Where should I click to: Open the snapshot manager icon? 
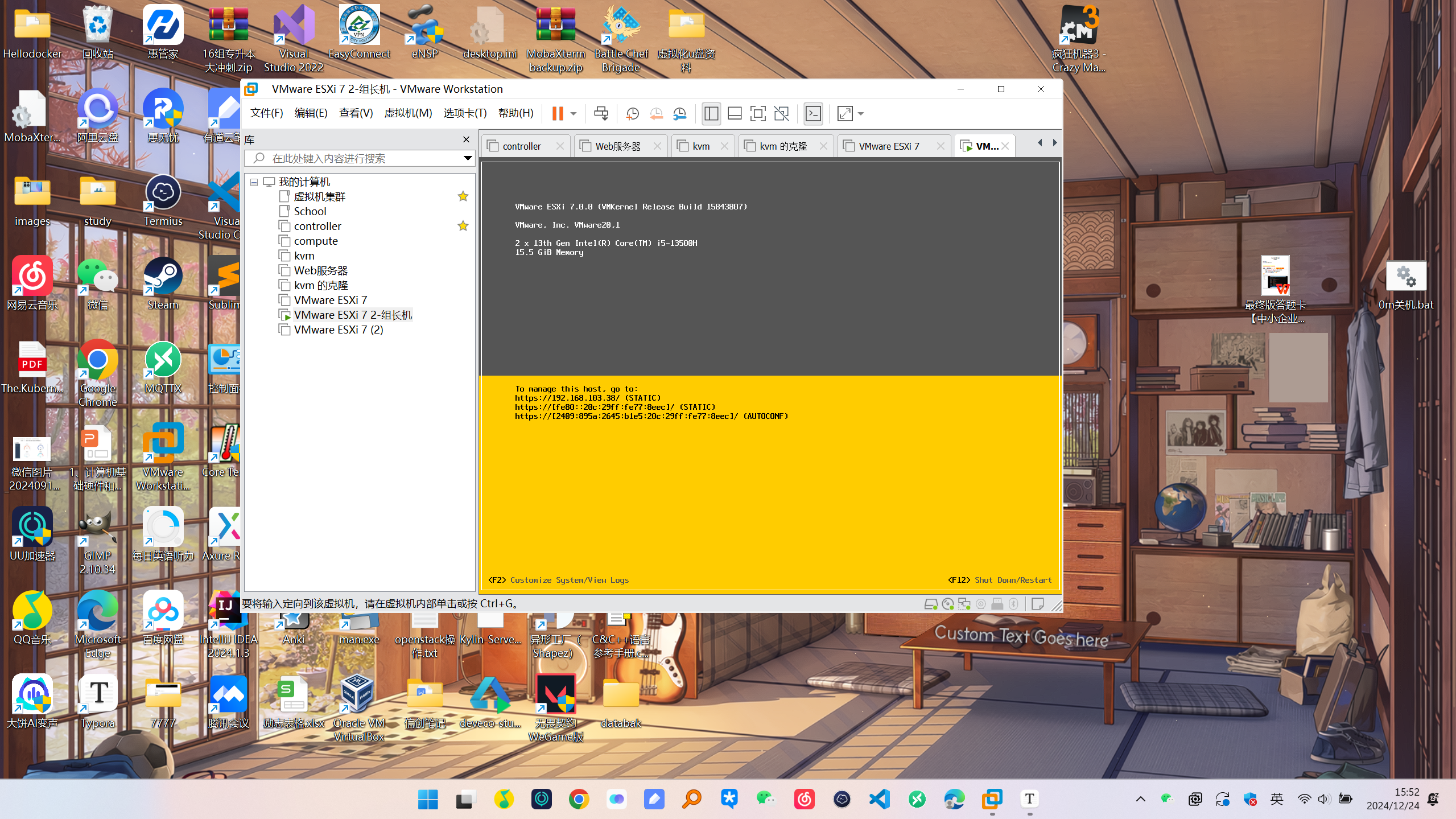pos(680,114)
